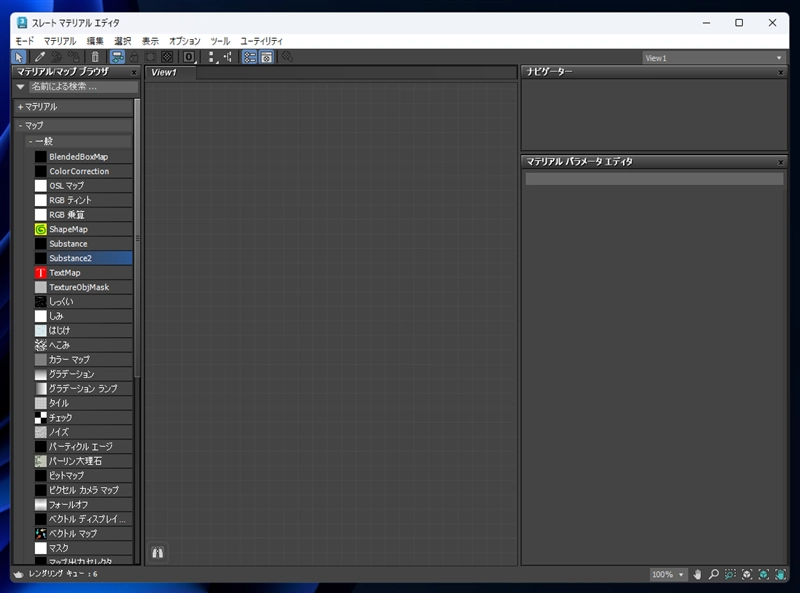
Task: Close the ナビゲーター panel
Action: click(781, 72)
